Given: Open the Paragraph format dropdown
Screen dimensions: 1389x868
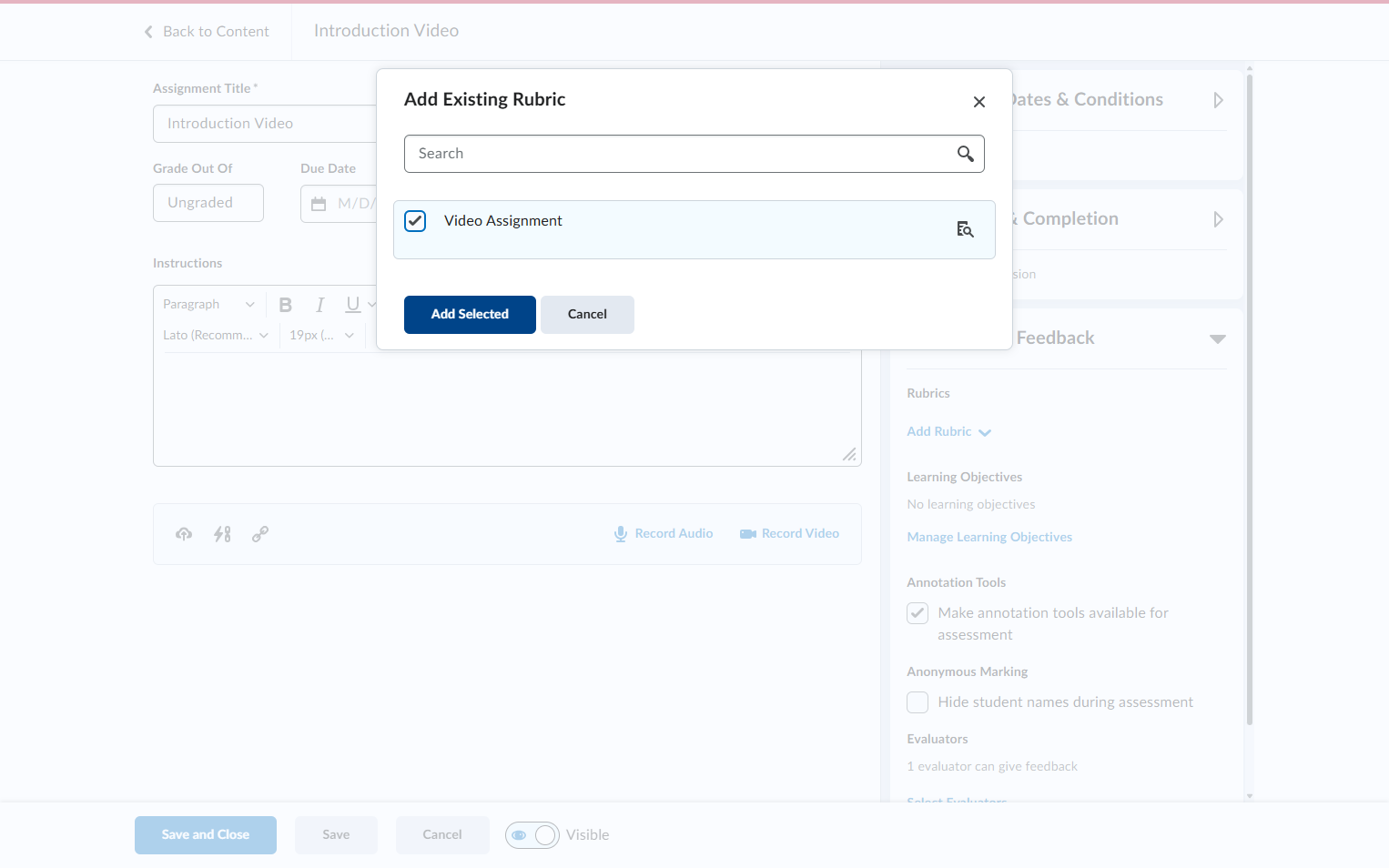Looking at the screenshot, I should [209, 305].
